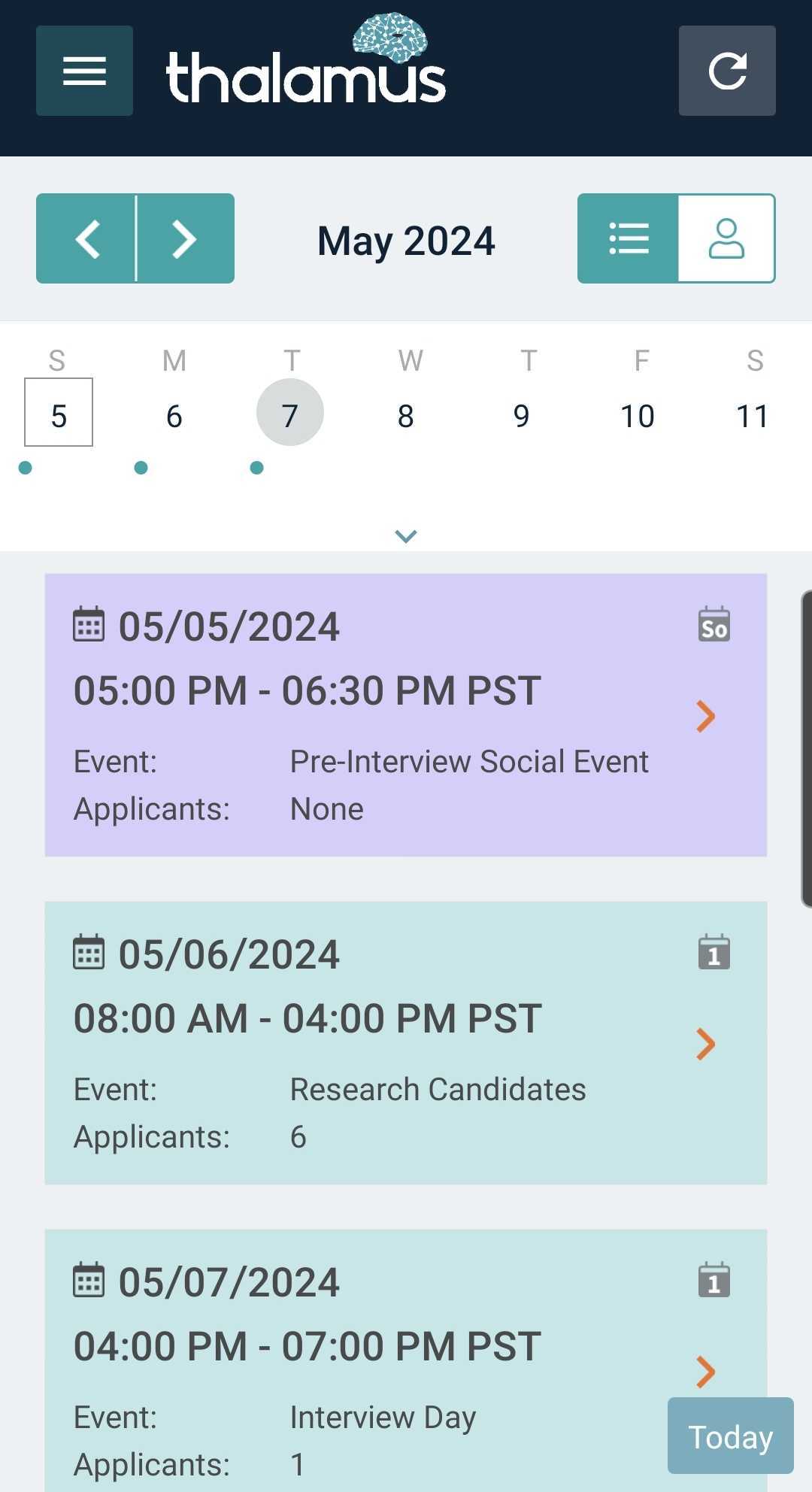Screen dimensions: 812x1492
Task: Click the vertical scrollbar handle on the right edge
Action: 806,749
